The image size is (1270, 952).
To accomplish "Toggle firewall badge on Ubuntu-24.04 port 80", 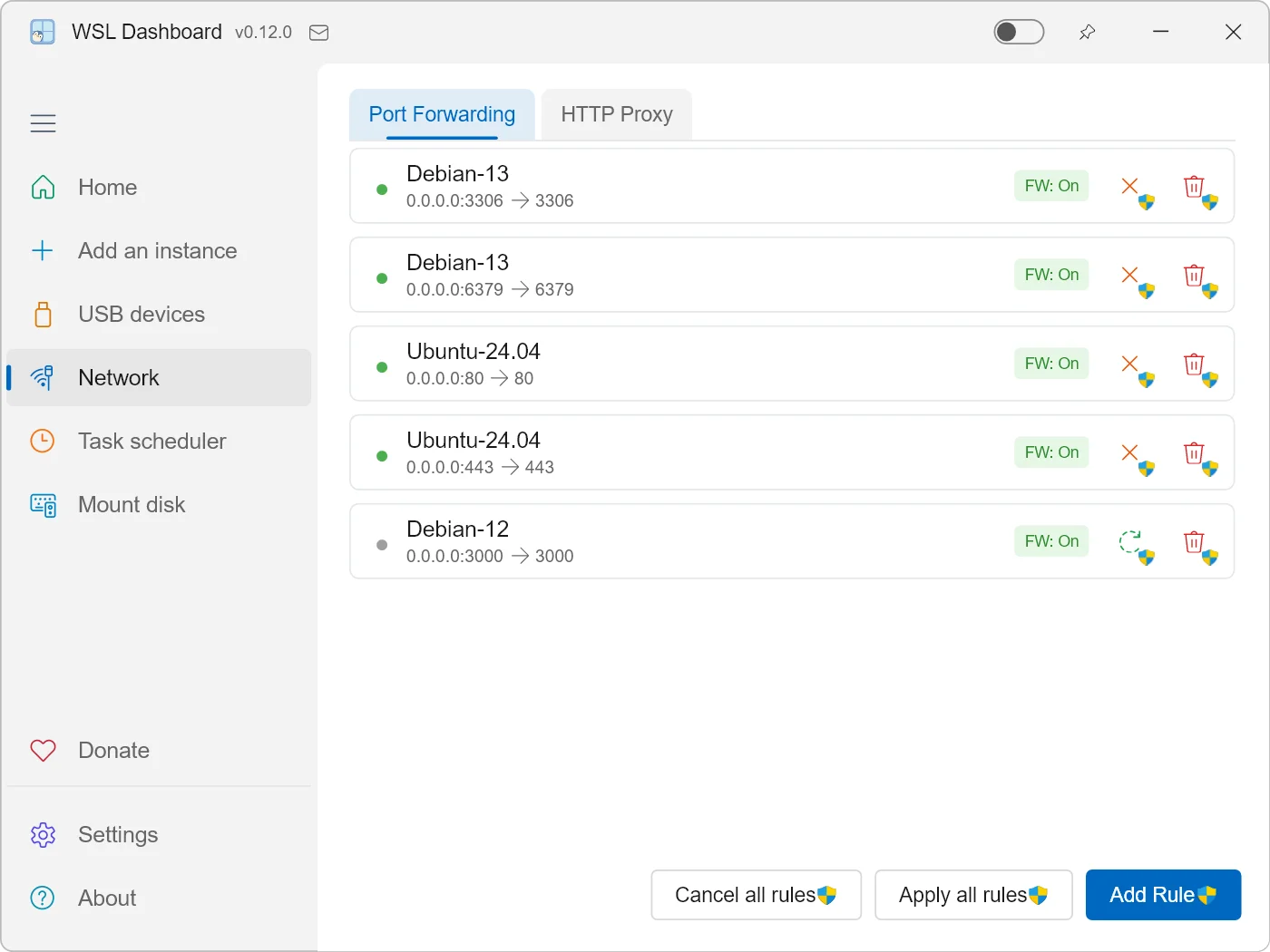I will [x=1051, y=364].
